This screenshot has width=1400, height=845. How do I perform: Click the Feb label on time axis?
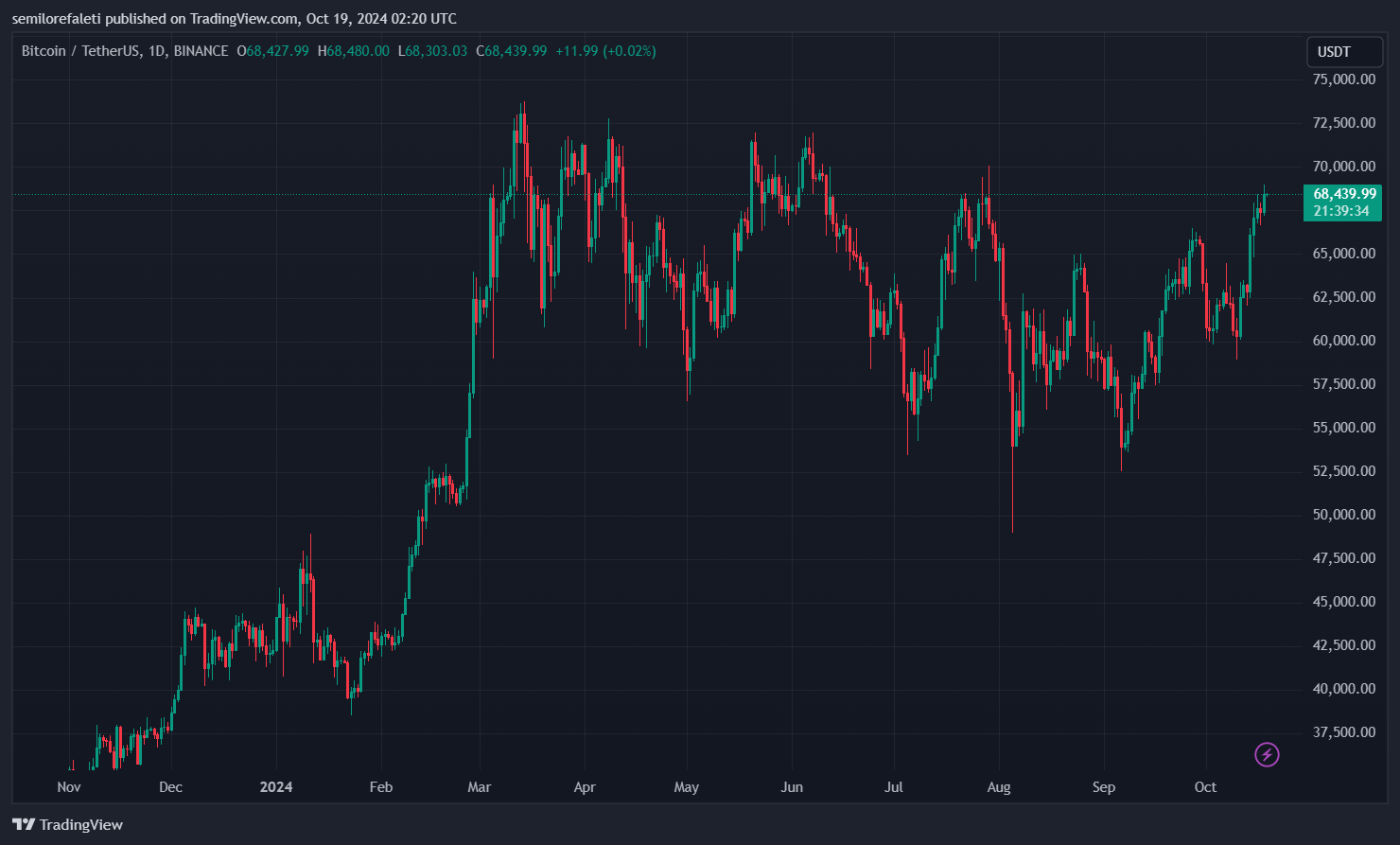click(380, 787)
